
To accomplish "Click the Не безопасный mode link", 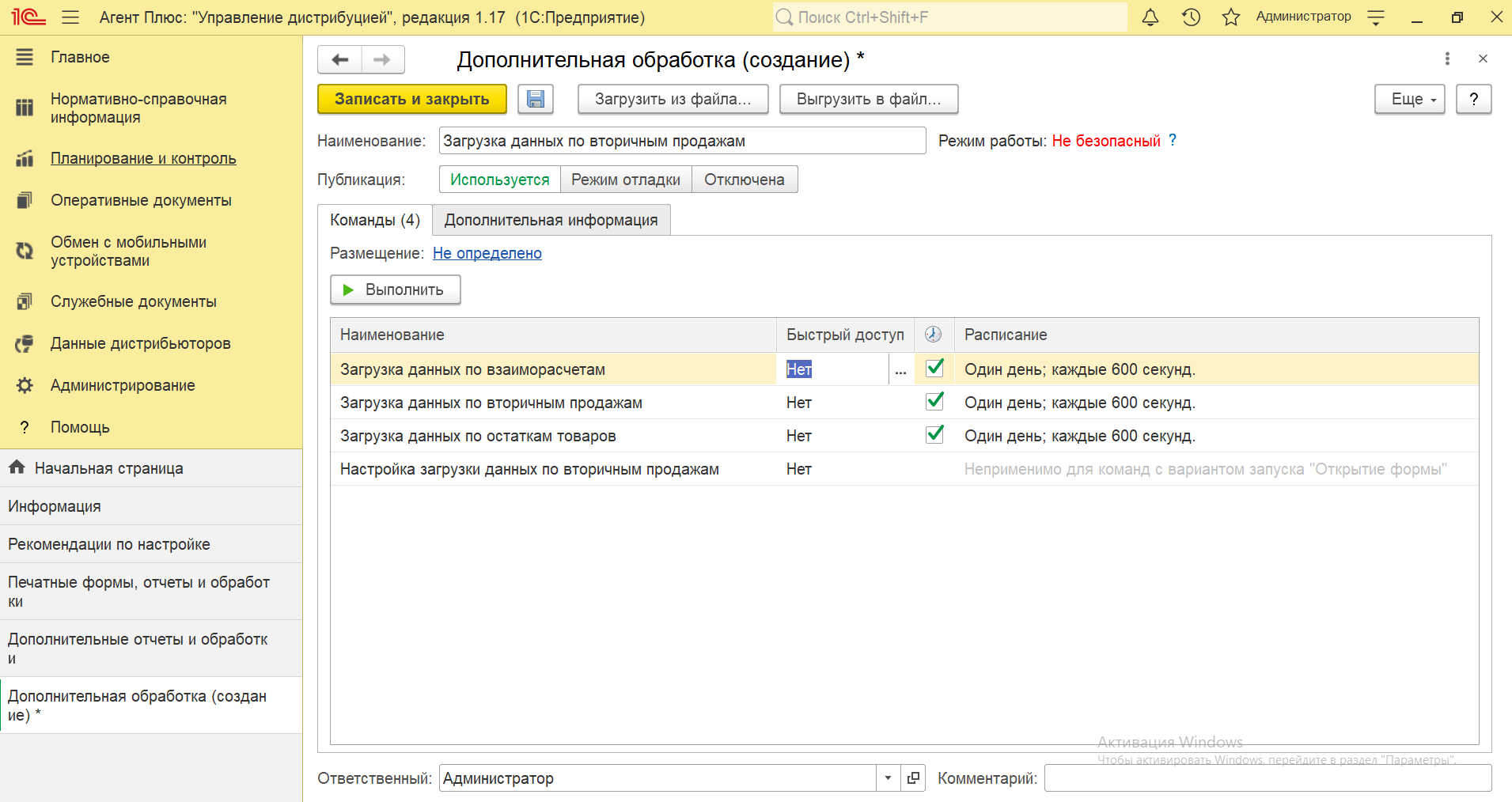I will [x=1106, y=141].
